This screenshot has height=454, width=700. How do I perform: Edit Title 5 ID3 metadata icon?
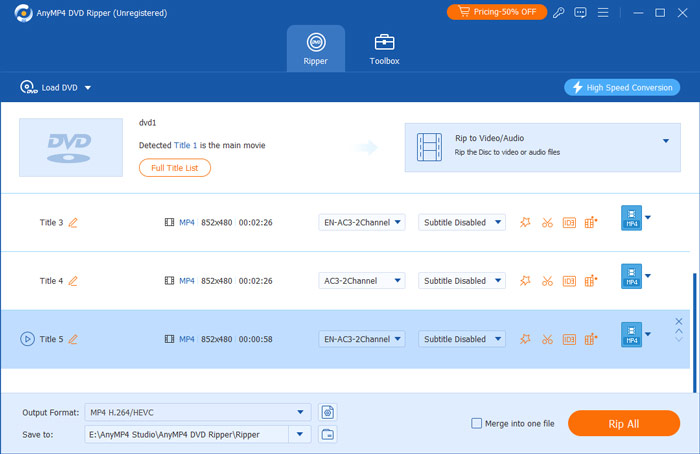[x=569, y=339]
